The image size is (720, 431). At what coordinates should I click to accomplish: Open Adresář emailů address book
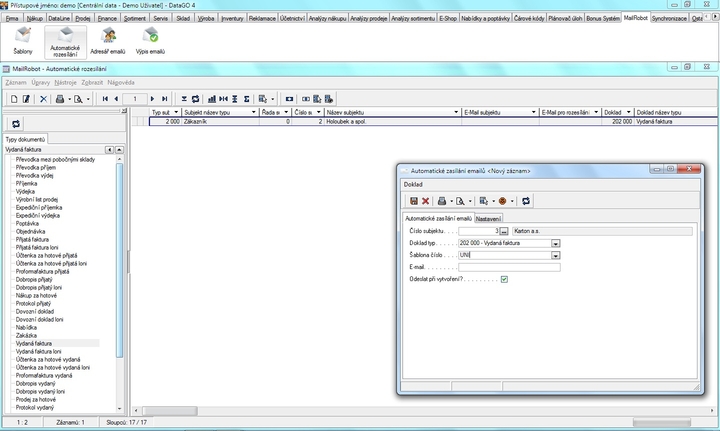pos(108,41)
